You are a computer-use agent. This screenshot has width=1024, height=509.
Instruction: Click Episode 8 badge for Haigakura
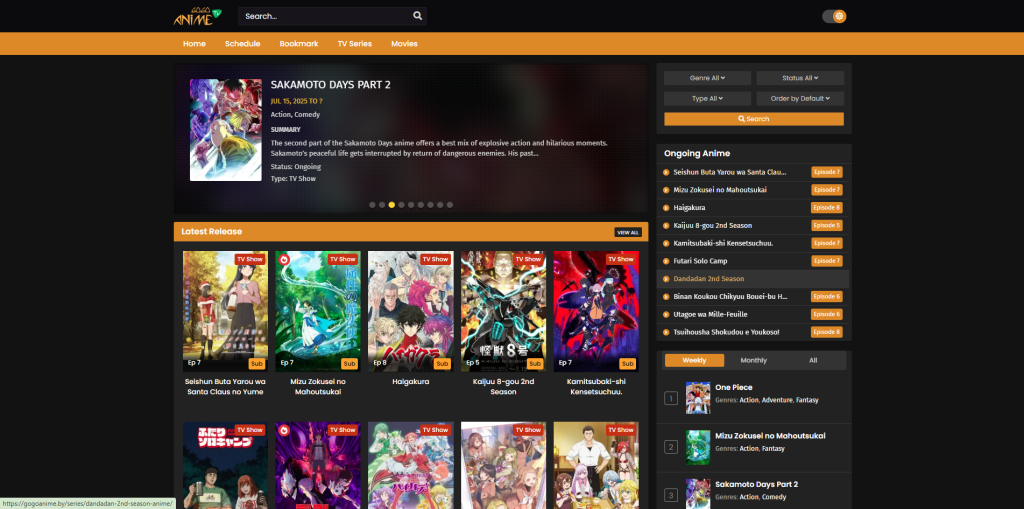pos(827,208)
